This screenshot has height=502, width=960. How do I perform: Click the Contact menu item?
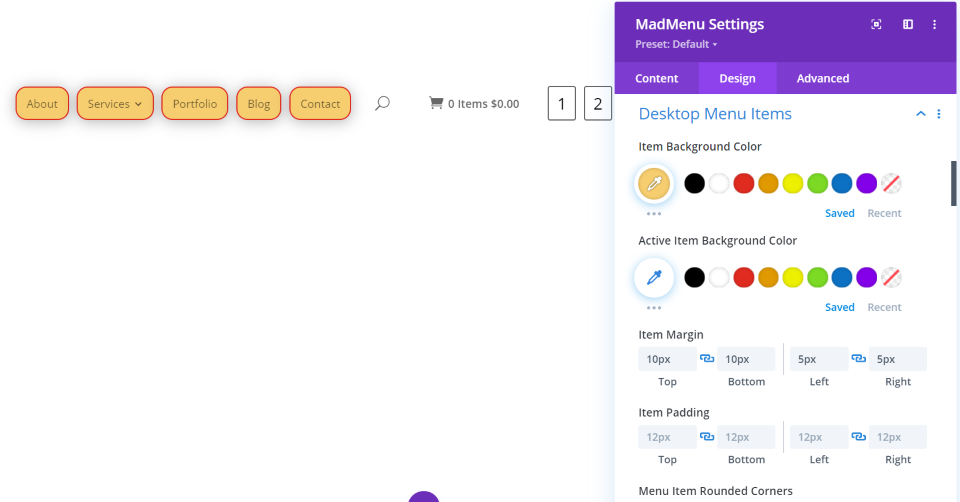[x=320, y=103]
